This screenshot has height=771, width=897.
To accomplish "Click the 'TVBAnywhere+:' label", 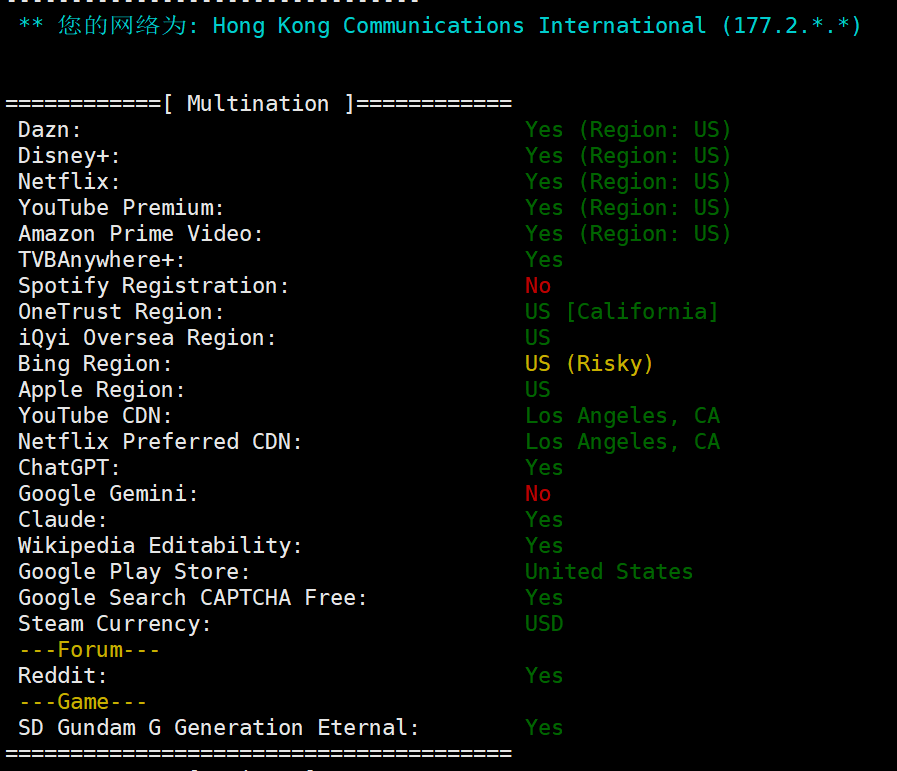I will point(102,260).
